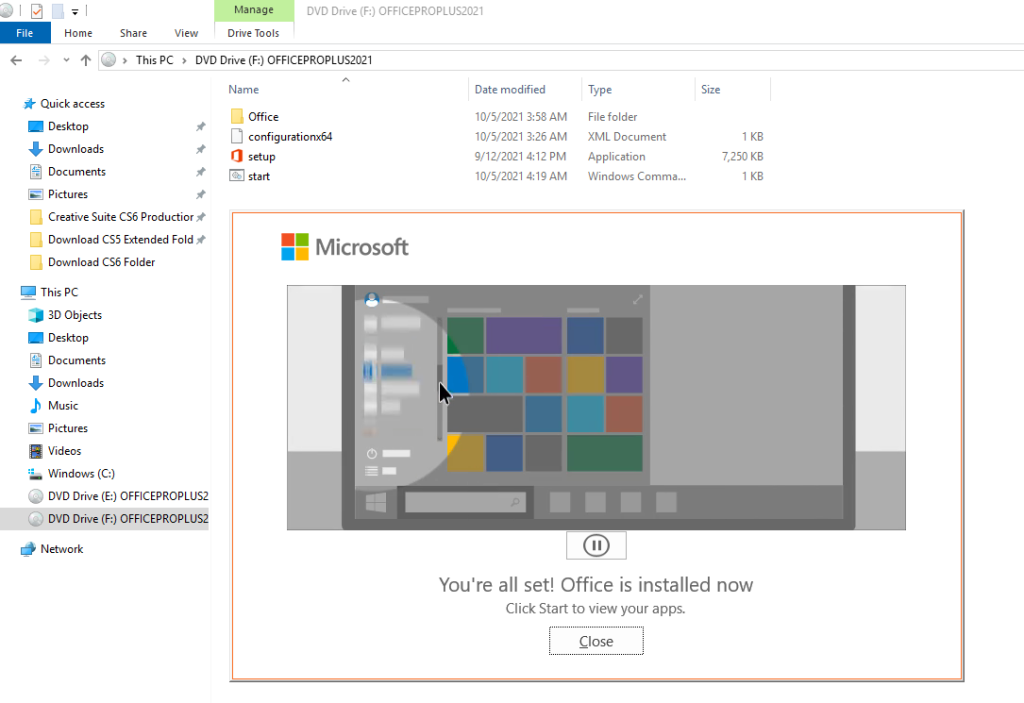Sort by Date modified column header
This screenshot has width=1024, height=703.
510,90
